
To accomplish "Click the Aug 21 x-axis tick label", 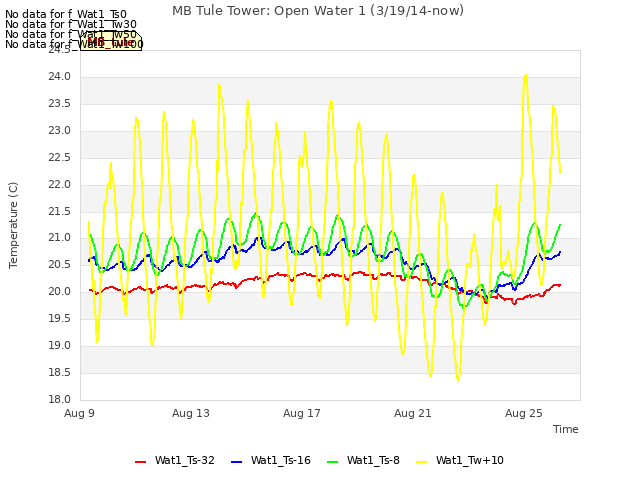I will (413, 413).
